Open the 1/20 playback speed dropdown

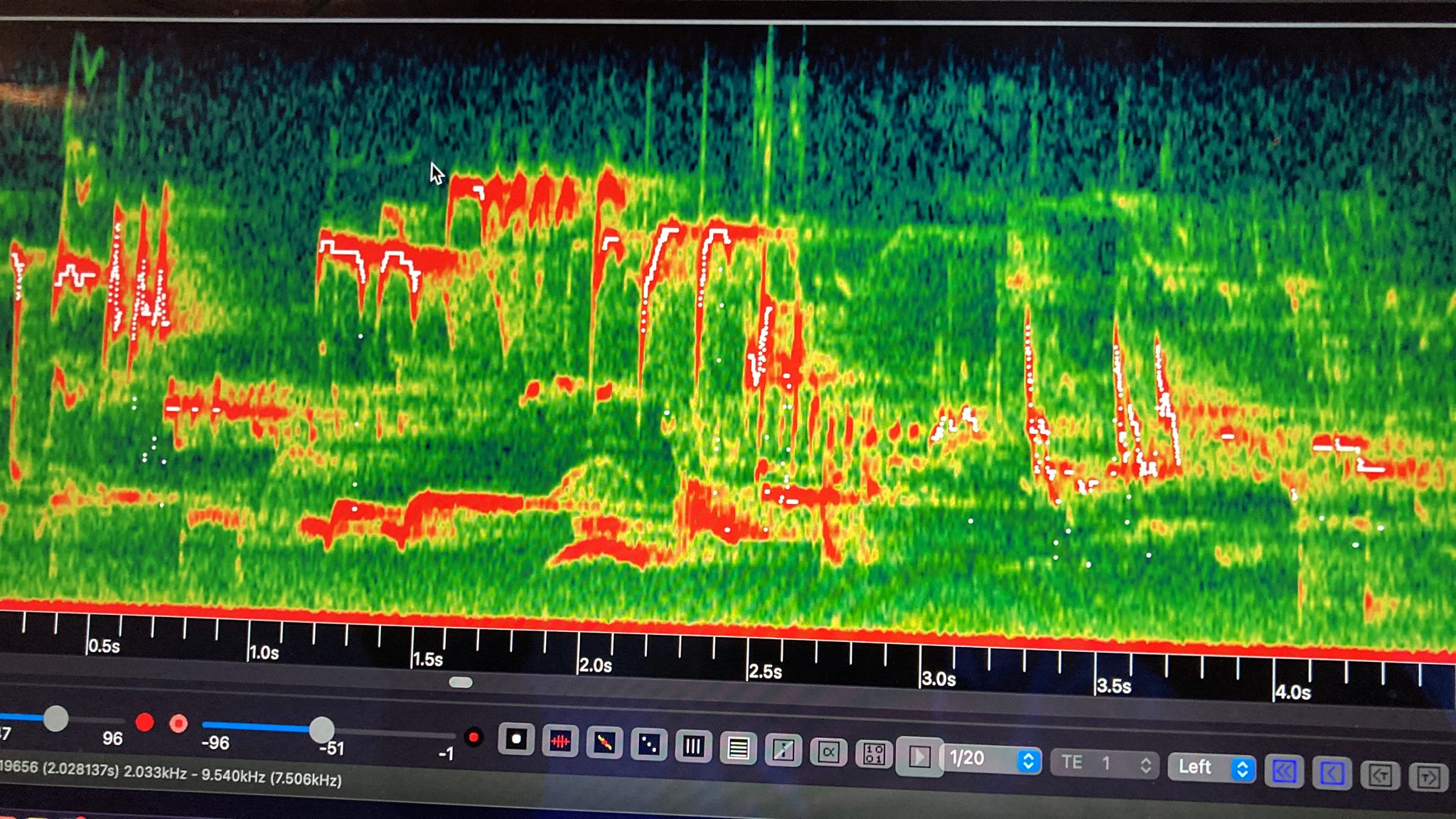click(992, 759)
